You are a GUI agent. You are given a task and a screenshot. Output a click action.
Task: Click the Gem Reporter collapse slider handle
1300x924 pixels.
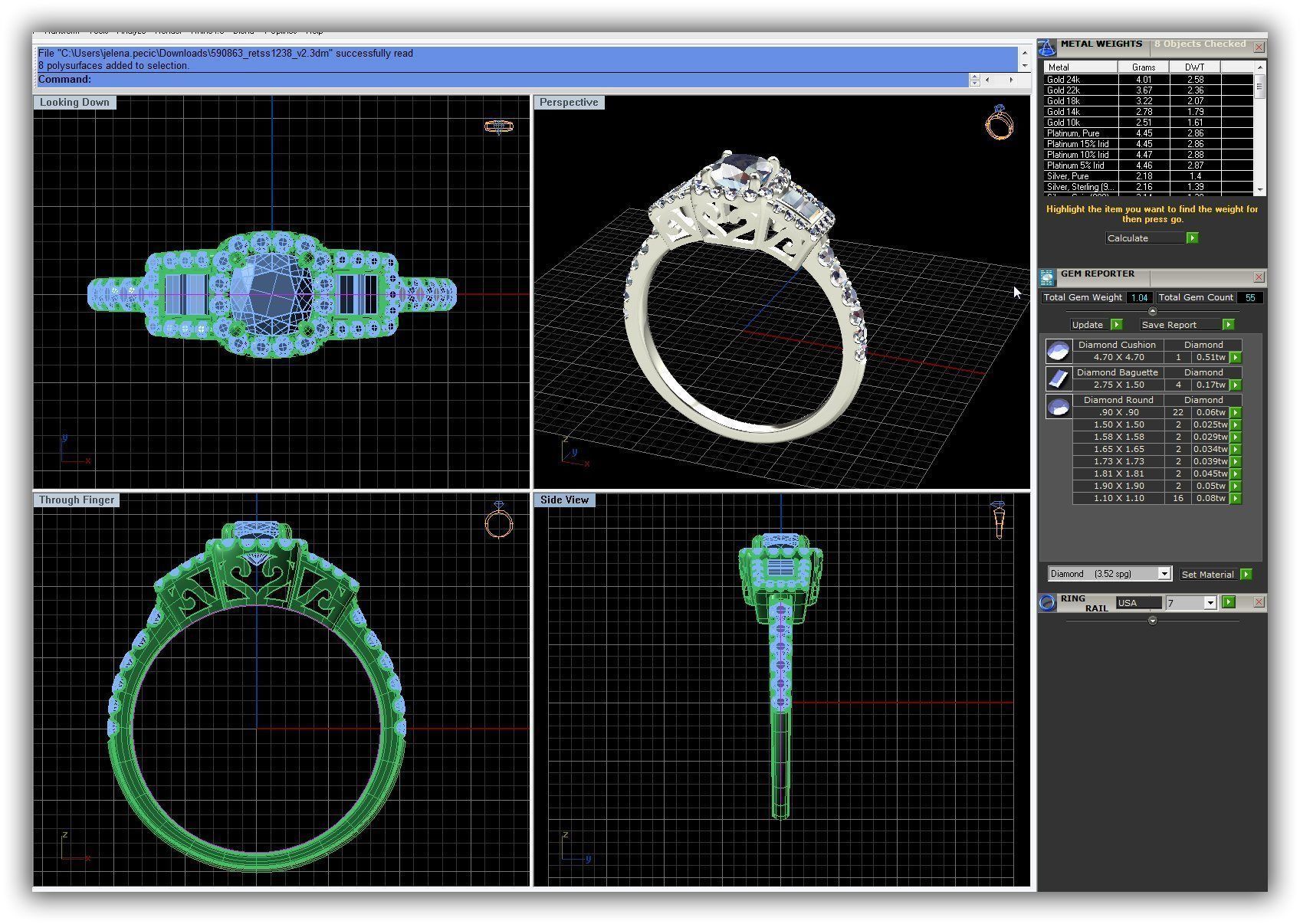[1152, 311]
